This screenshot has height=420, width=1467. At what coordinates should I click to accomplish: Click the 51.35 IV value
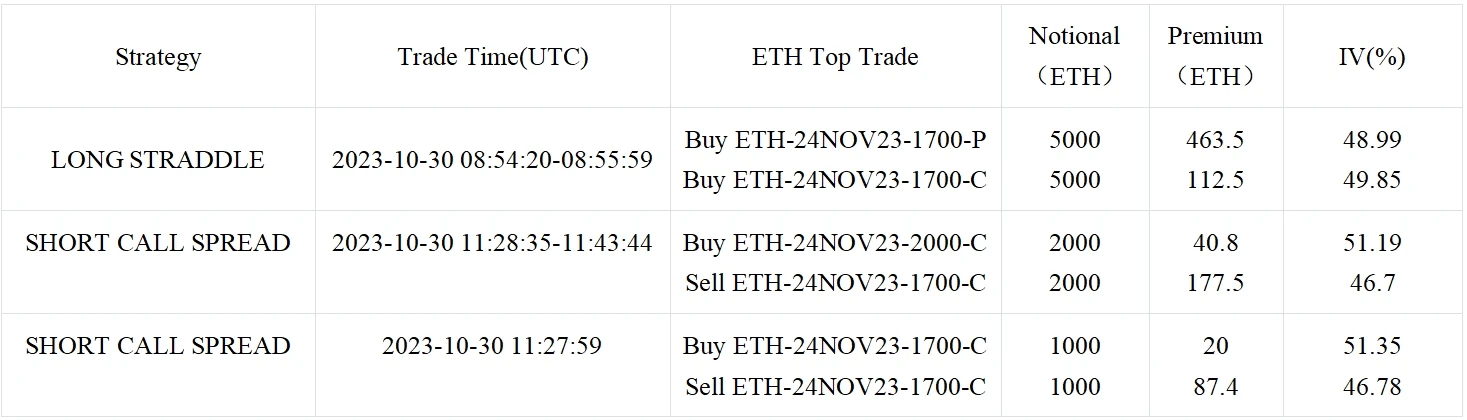tap(1372, 346)
